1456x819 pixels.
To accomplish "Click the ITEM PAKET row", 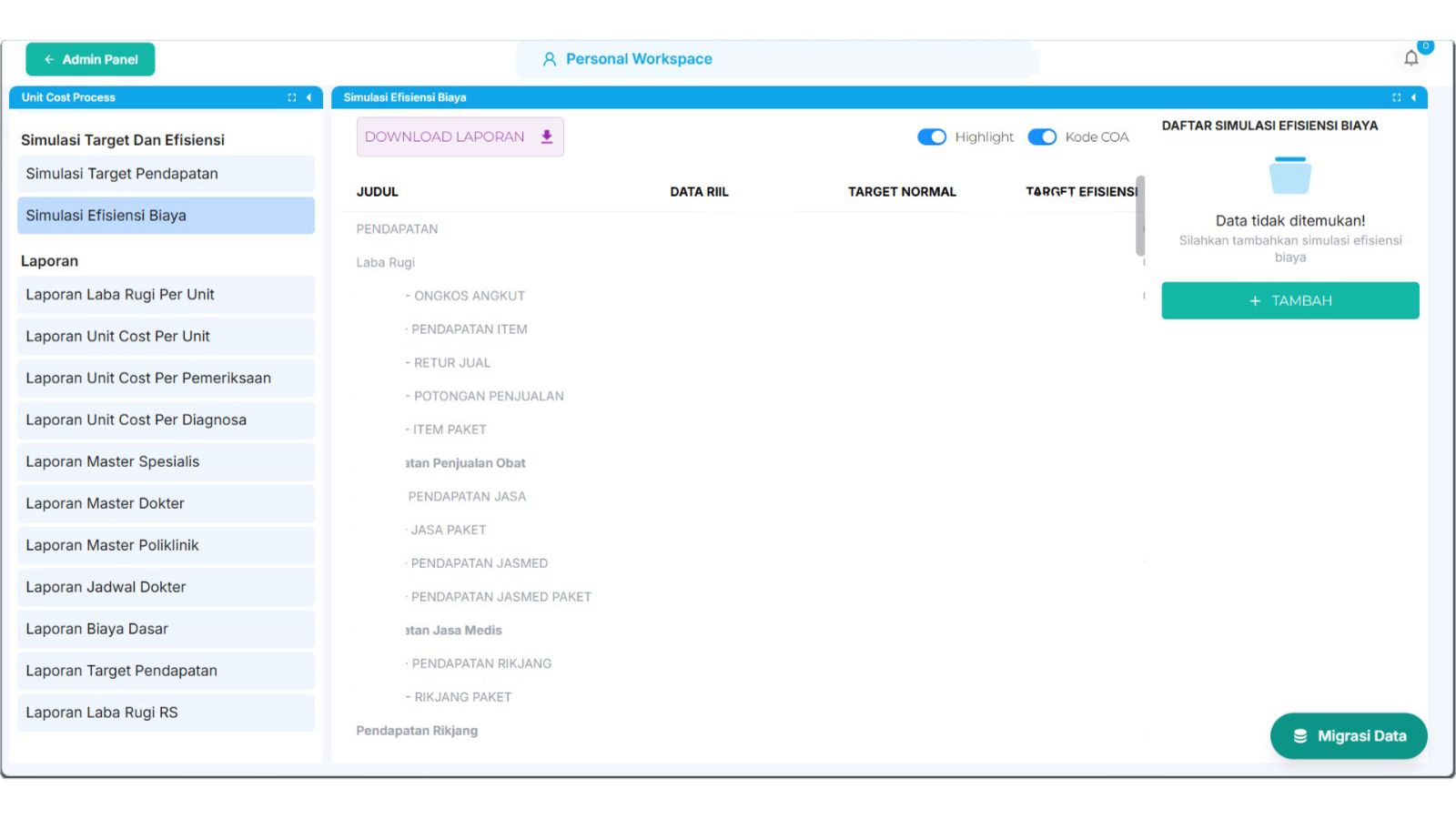I will point(742,430).
